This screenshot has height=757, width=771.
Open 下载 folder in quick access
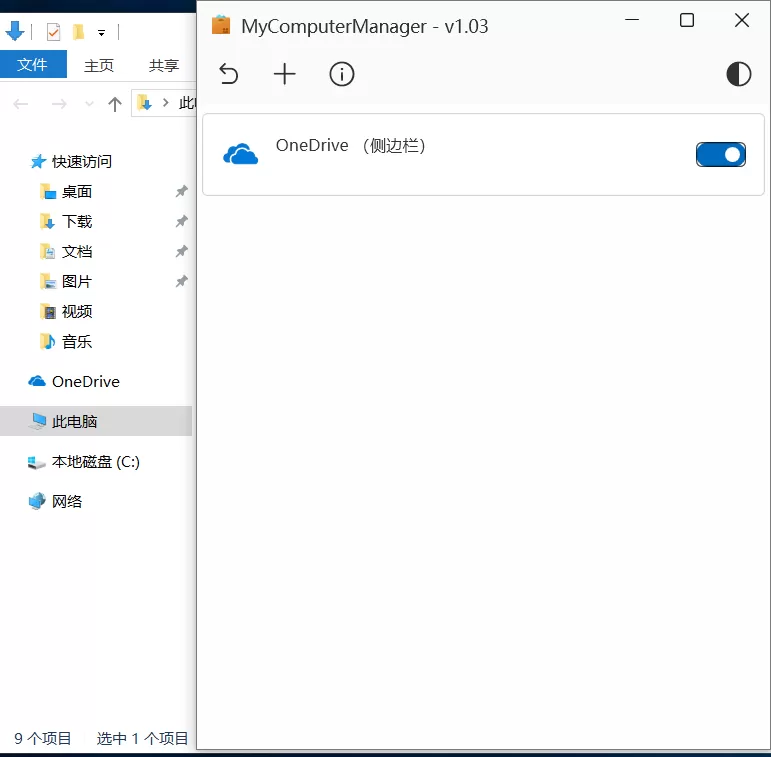77,222
